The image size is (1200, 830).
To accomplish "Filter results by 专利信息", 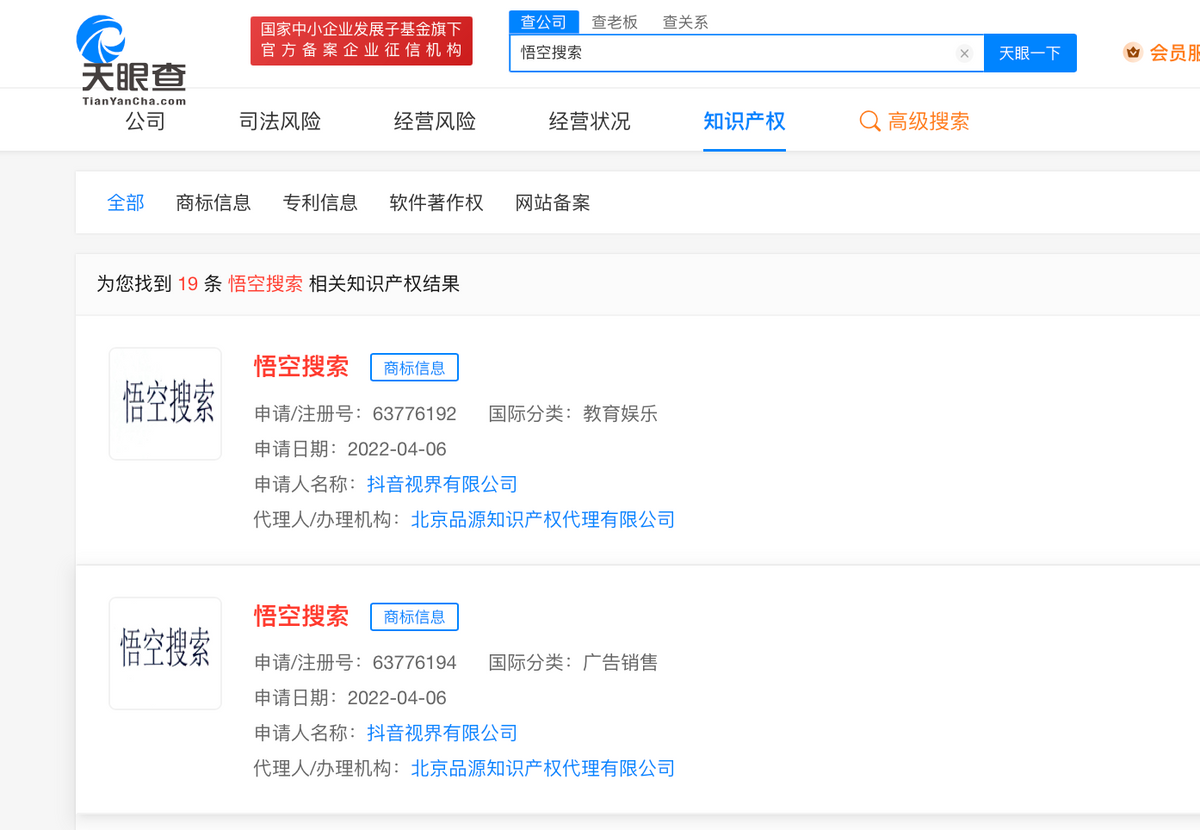I will point(320,203).
